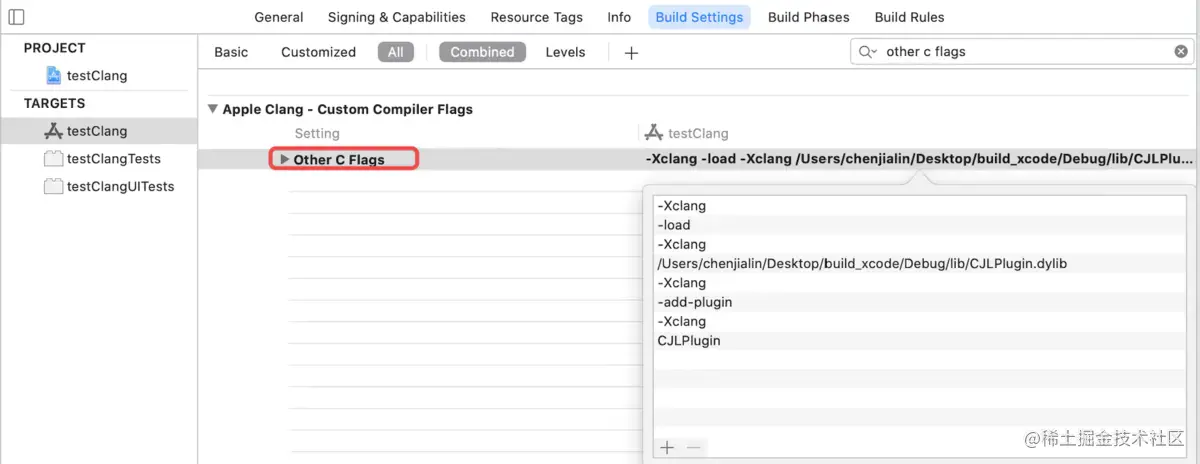
Task: Show Customized build settings
Action: click(318, 52)
